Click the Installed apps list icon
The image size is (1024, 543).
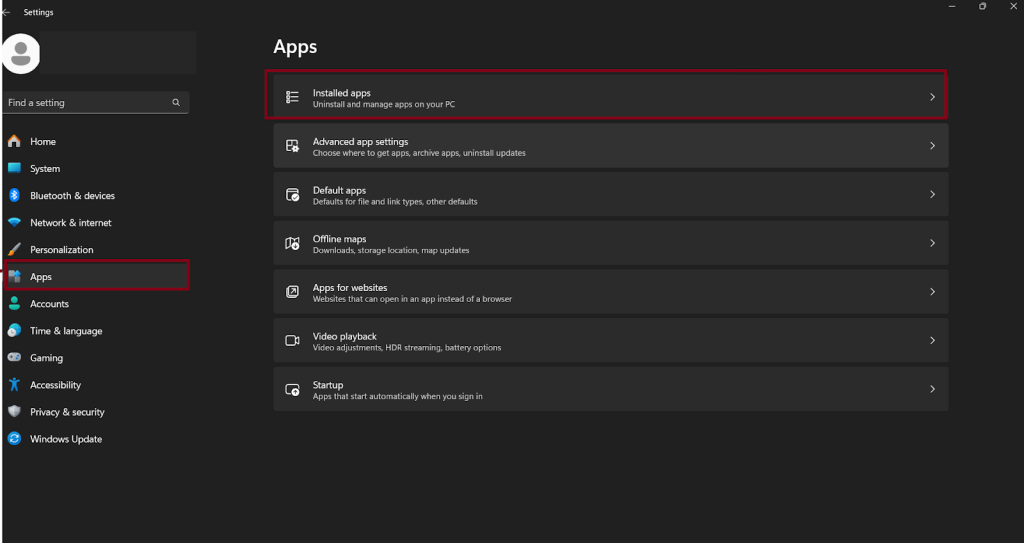pyautogui.click(x=293, y=97)
